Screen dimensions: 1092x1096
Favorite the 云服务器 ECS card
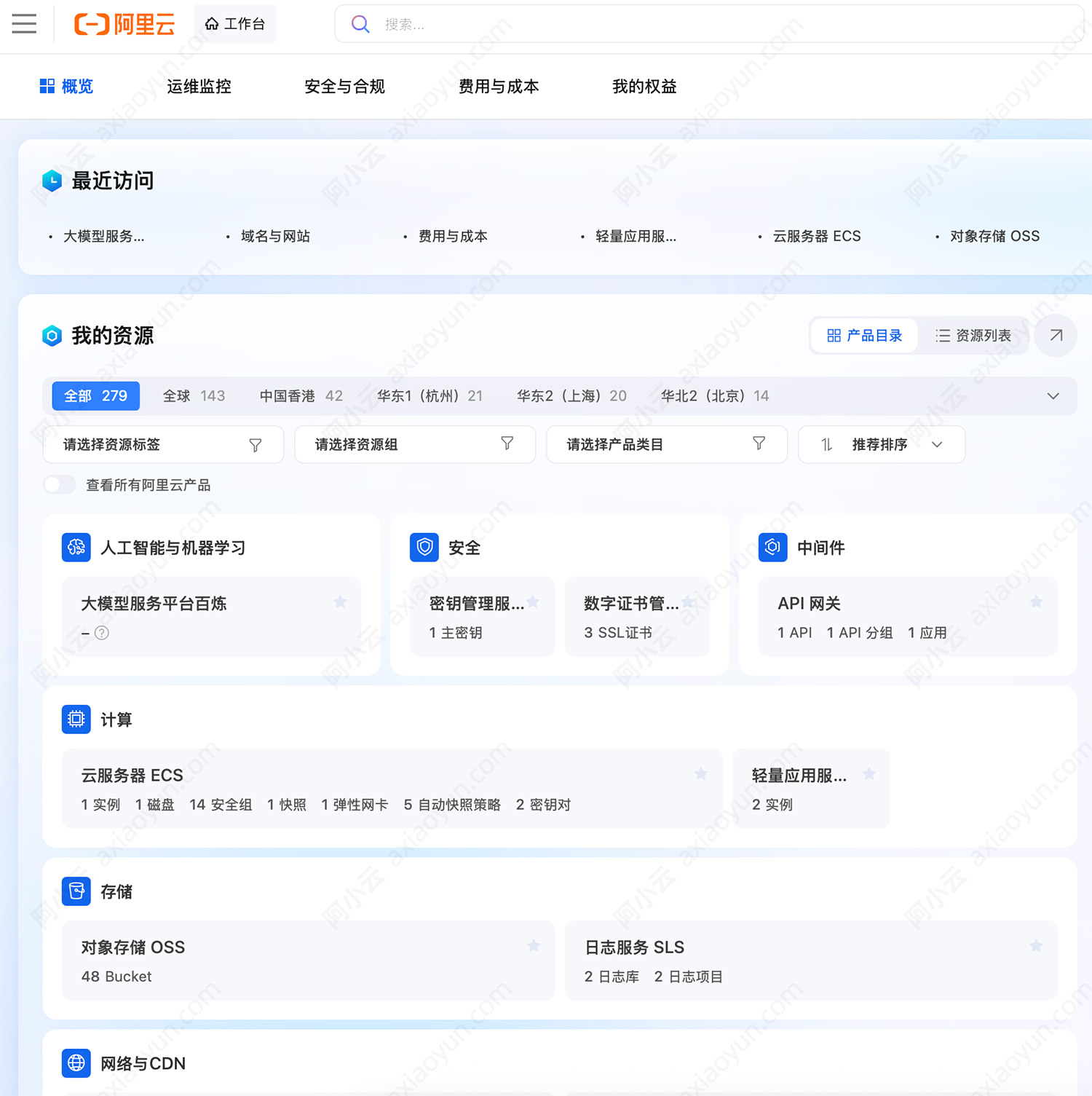click(701, 773)
